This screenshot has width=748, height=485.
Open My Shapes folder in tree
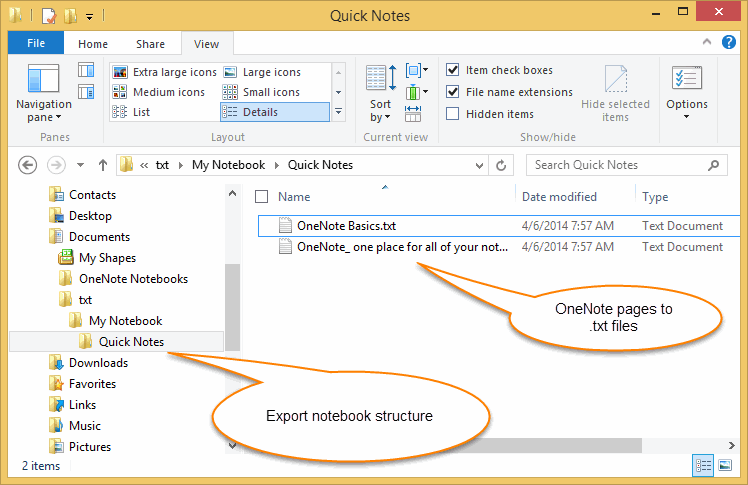(x=97, y=258)
